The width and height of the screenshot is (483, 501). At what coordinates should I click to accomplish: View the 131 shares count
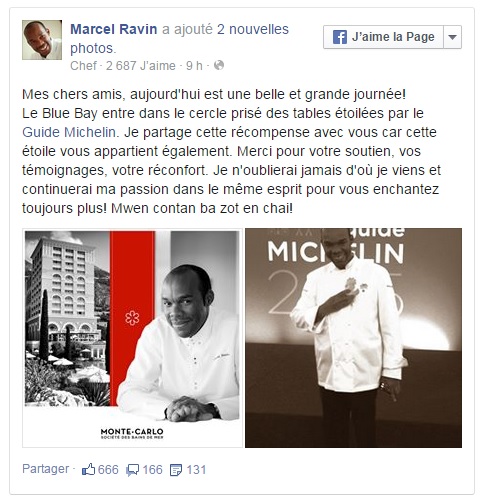196,470
